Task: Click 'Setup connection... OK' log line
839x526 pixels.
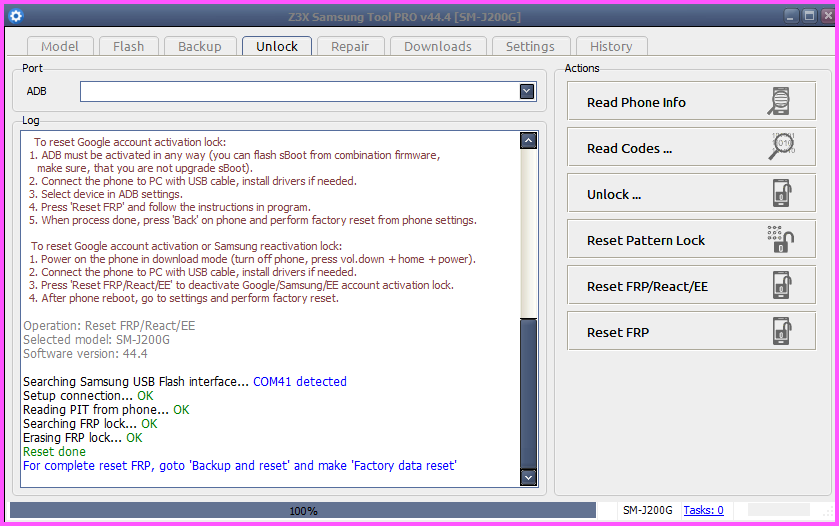Action: (x=88, y=396)
